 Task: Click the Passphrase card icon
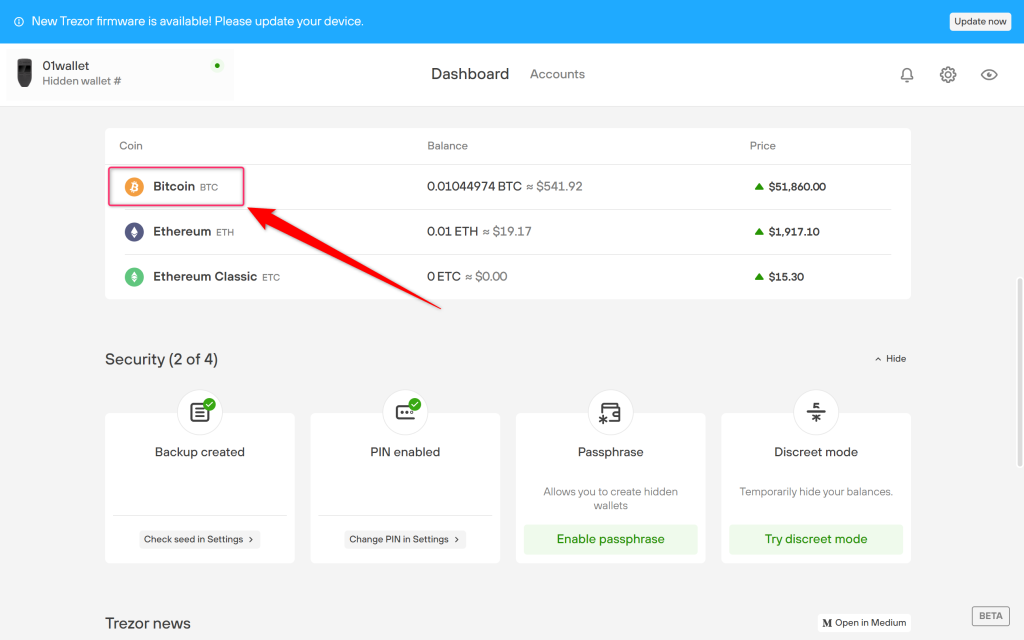click(611, 412)
